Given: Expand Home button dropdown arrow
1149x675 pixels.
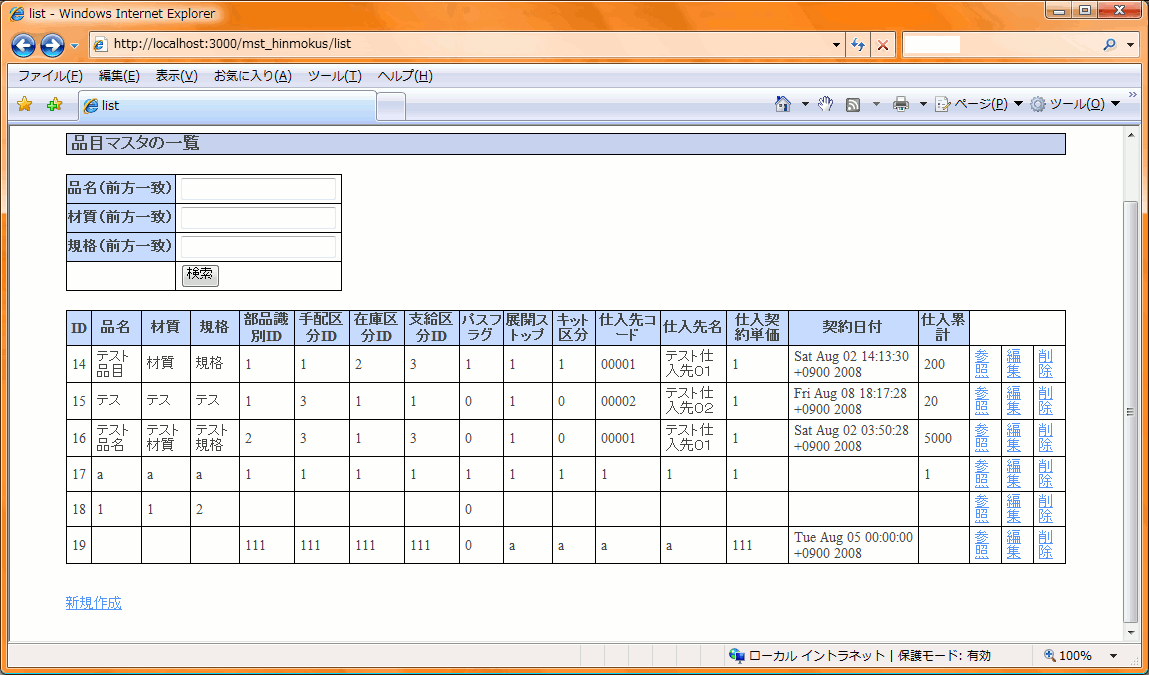Looking at the screenshot, I should [805, 104].
